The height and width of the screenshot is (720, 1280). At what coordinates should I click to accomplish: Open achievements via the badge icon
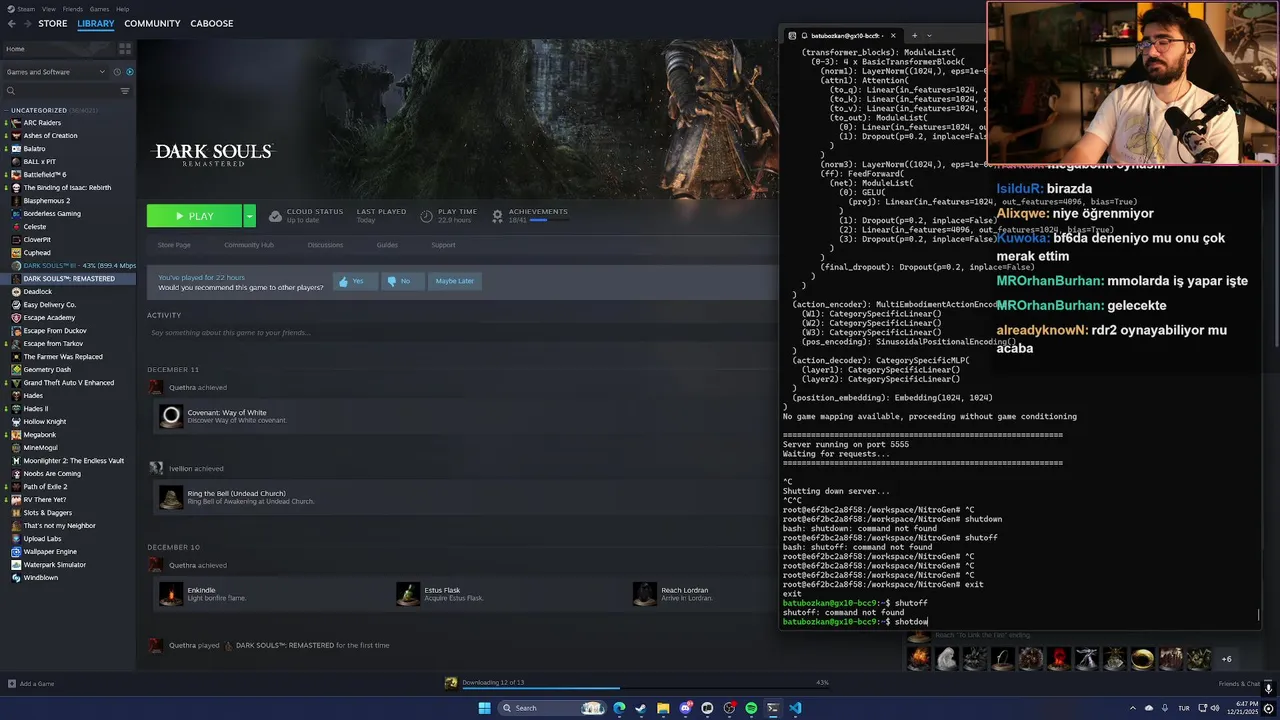pyautogui.click(x=497, y=216)
